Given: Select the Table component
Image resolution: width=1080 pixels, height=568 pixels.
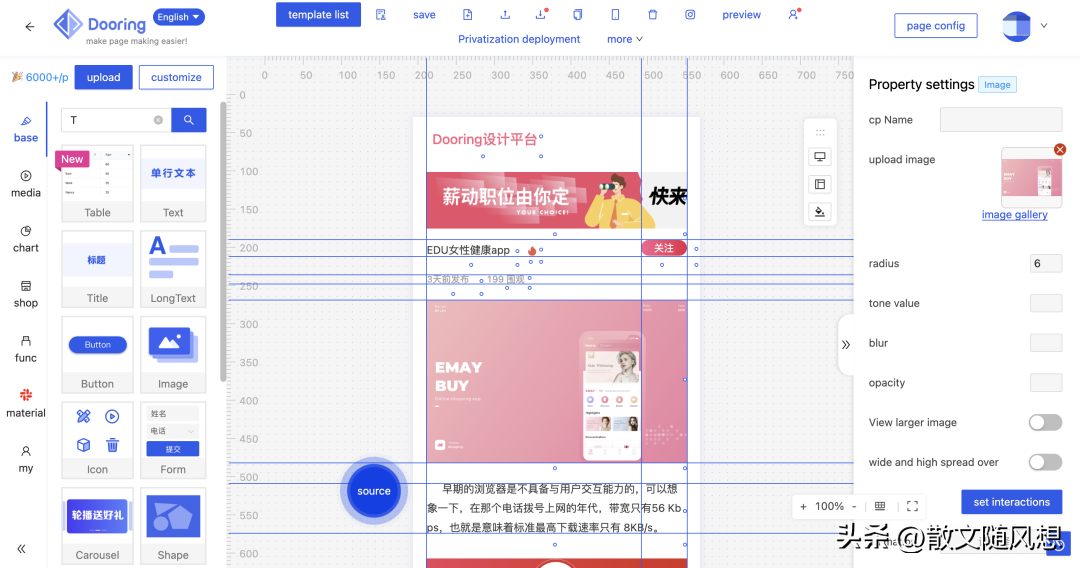Looking at the screenshot, I should pyautogui.click(x=97, y=183).
